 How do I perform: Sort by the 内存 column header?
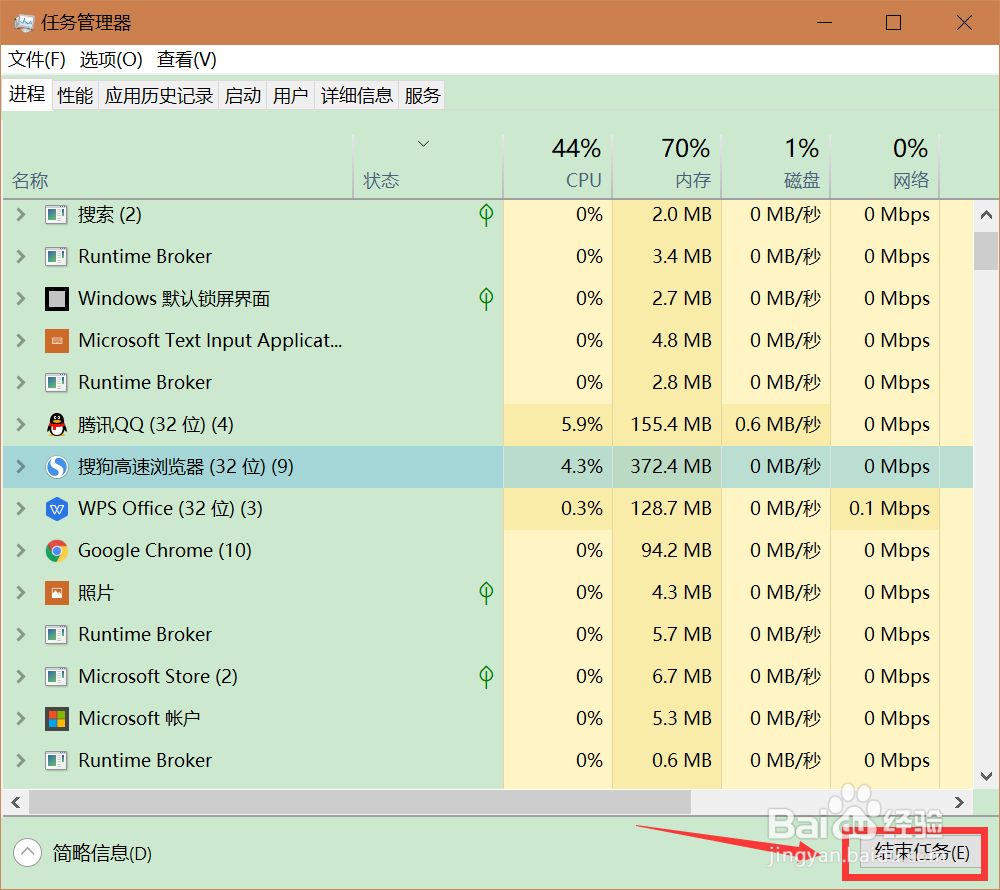coord(667,166)
